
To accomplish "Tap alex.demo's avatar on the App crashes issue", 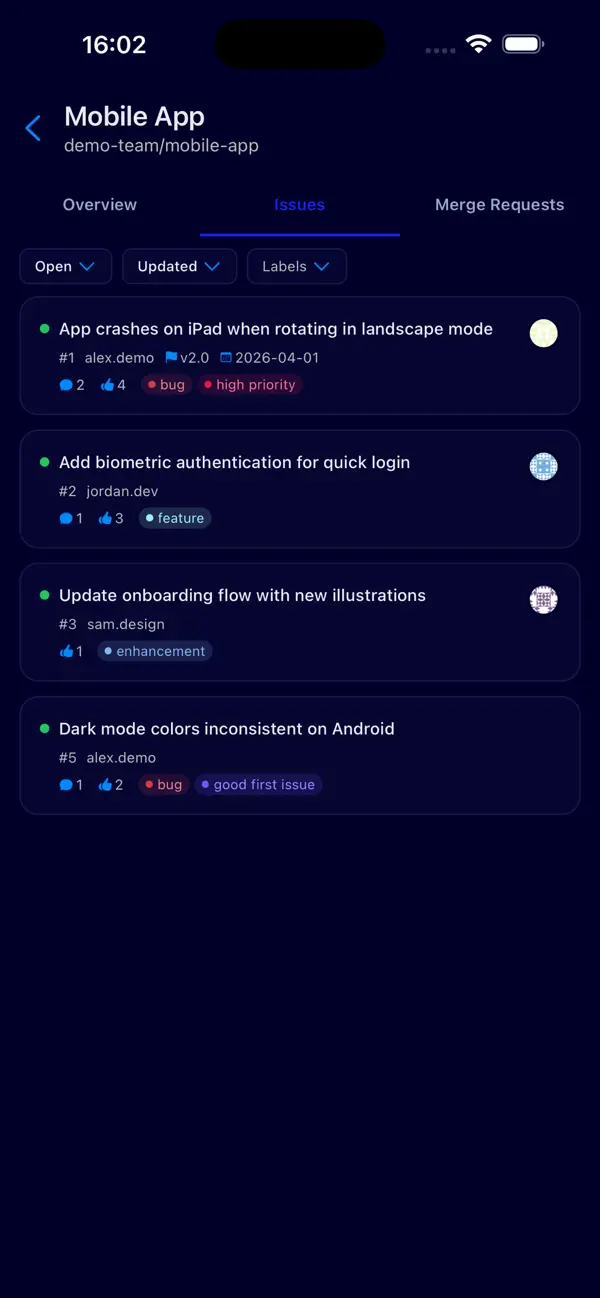I will (x=543, y=332).
